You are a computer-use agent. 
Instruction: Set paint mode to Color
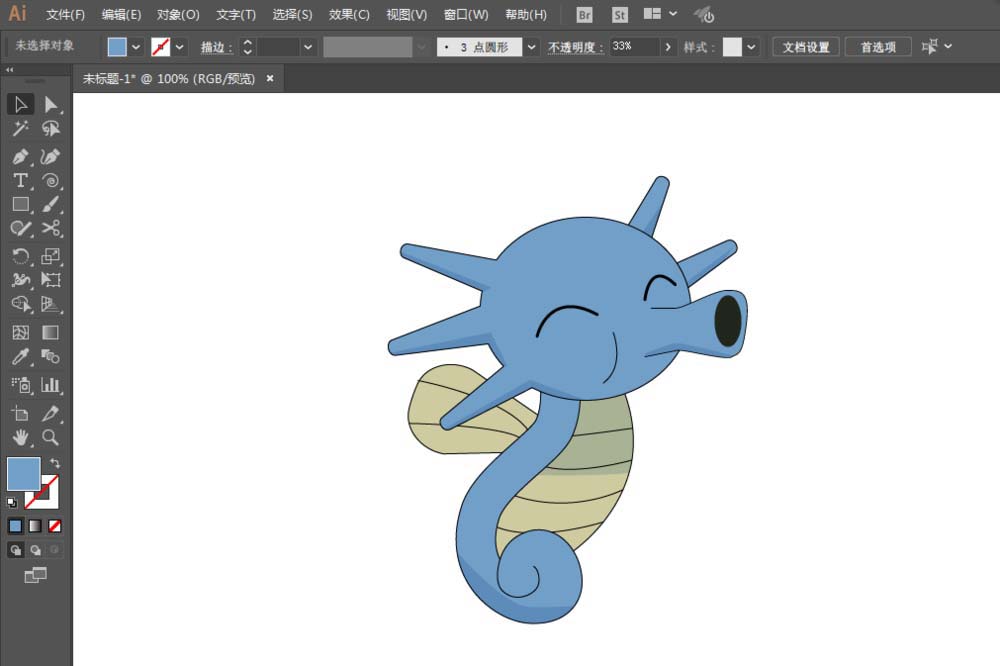point(15,526)
